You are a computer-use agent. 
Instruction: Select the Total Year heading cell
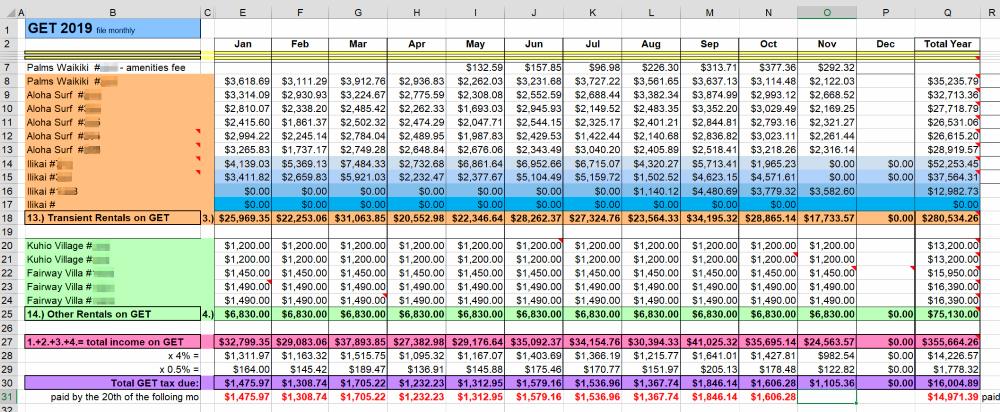click(x=946, y=44)
